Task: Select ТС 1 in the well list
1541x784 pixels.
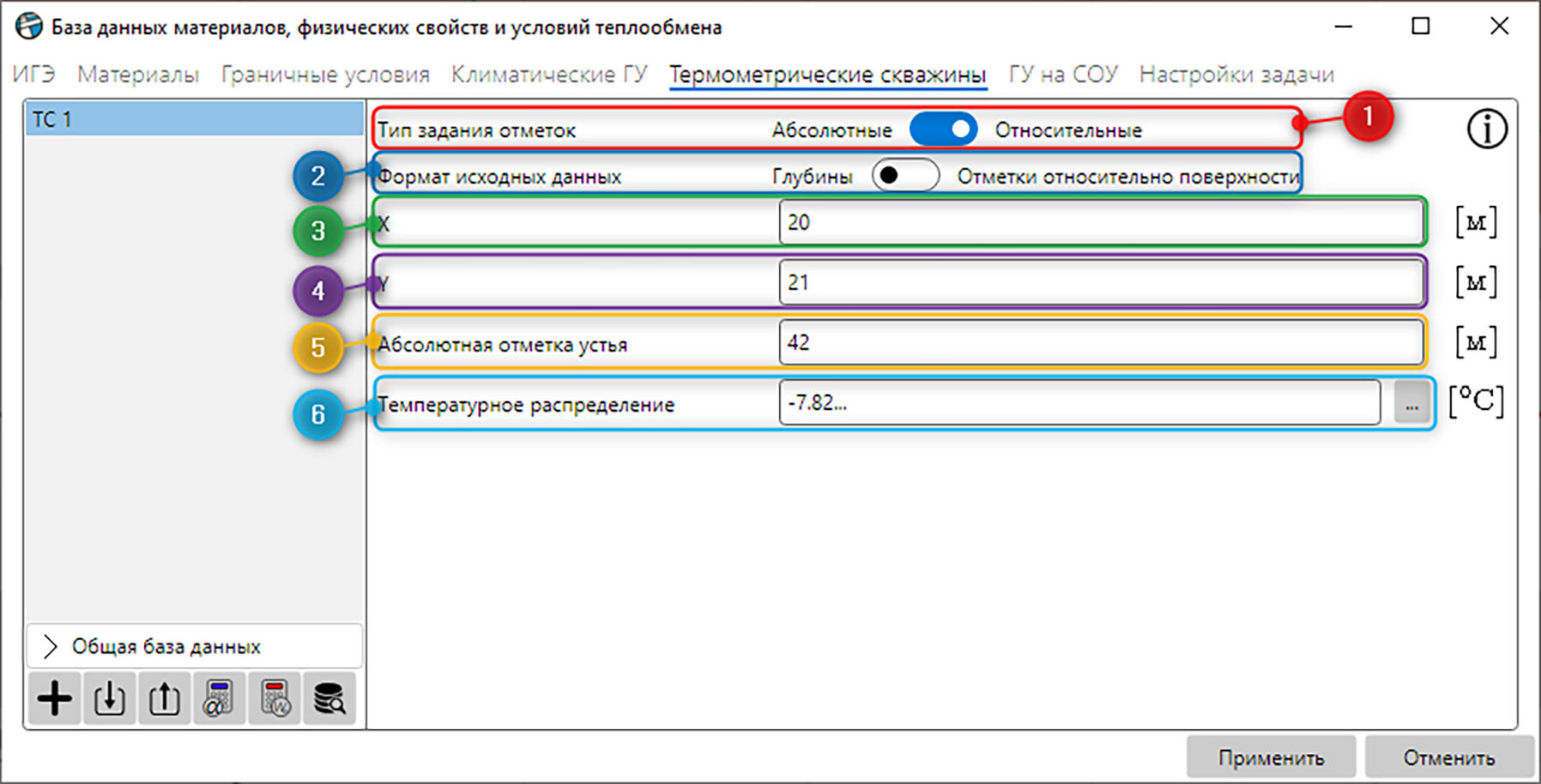Action: click(195, 119)
